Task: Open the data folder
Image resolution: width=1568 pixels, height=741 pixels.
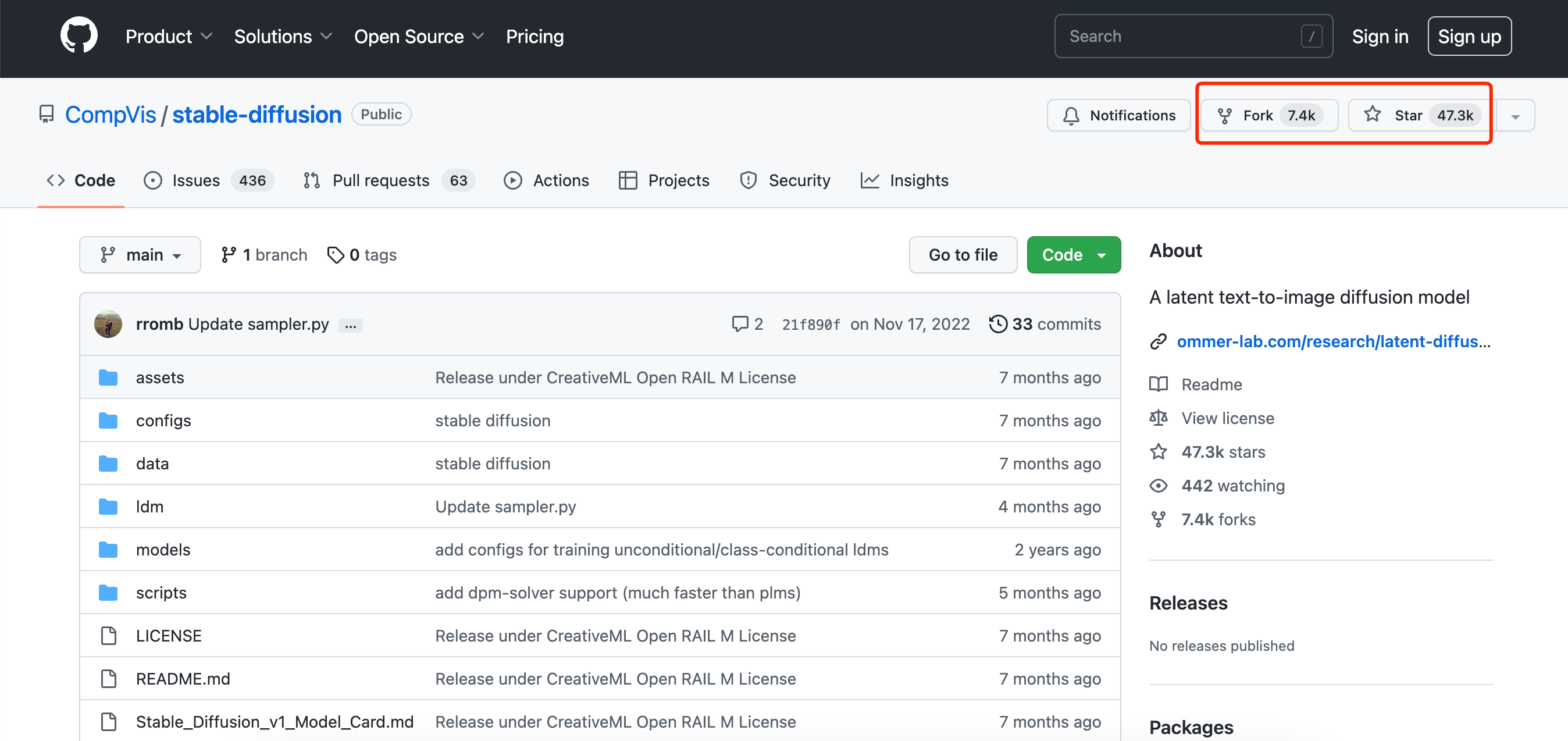Action: tap(153, 464)
